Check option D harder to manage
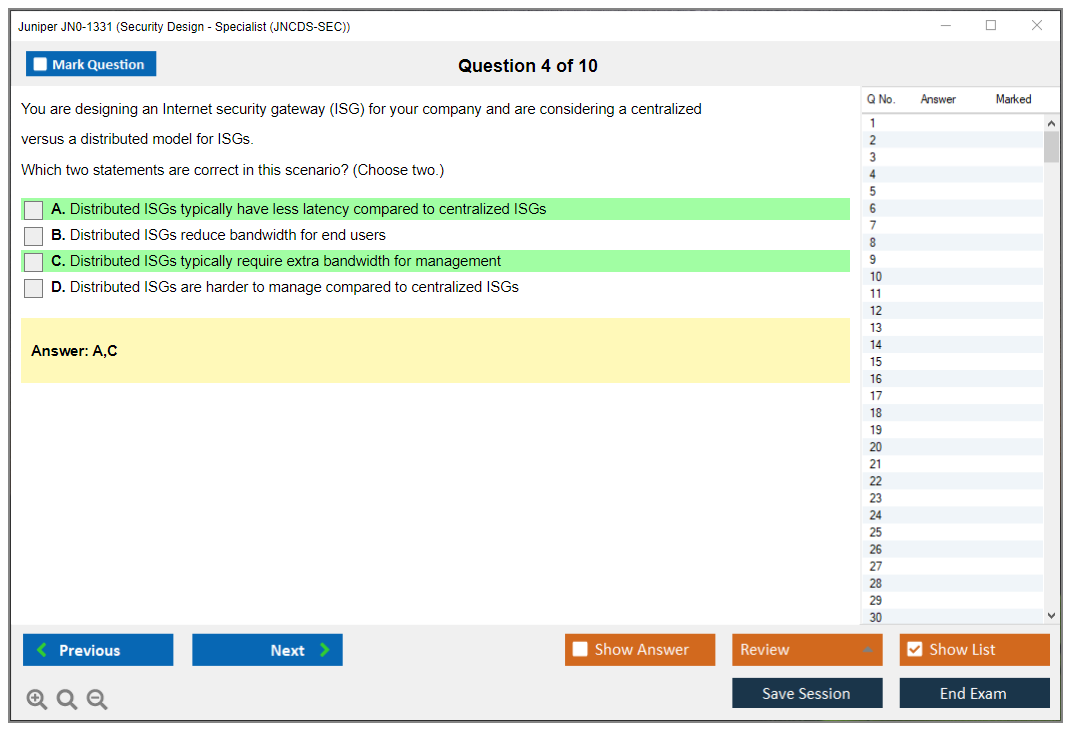 33,288
